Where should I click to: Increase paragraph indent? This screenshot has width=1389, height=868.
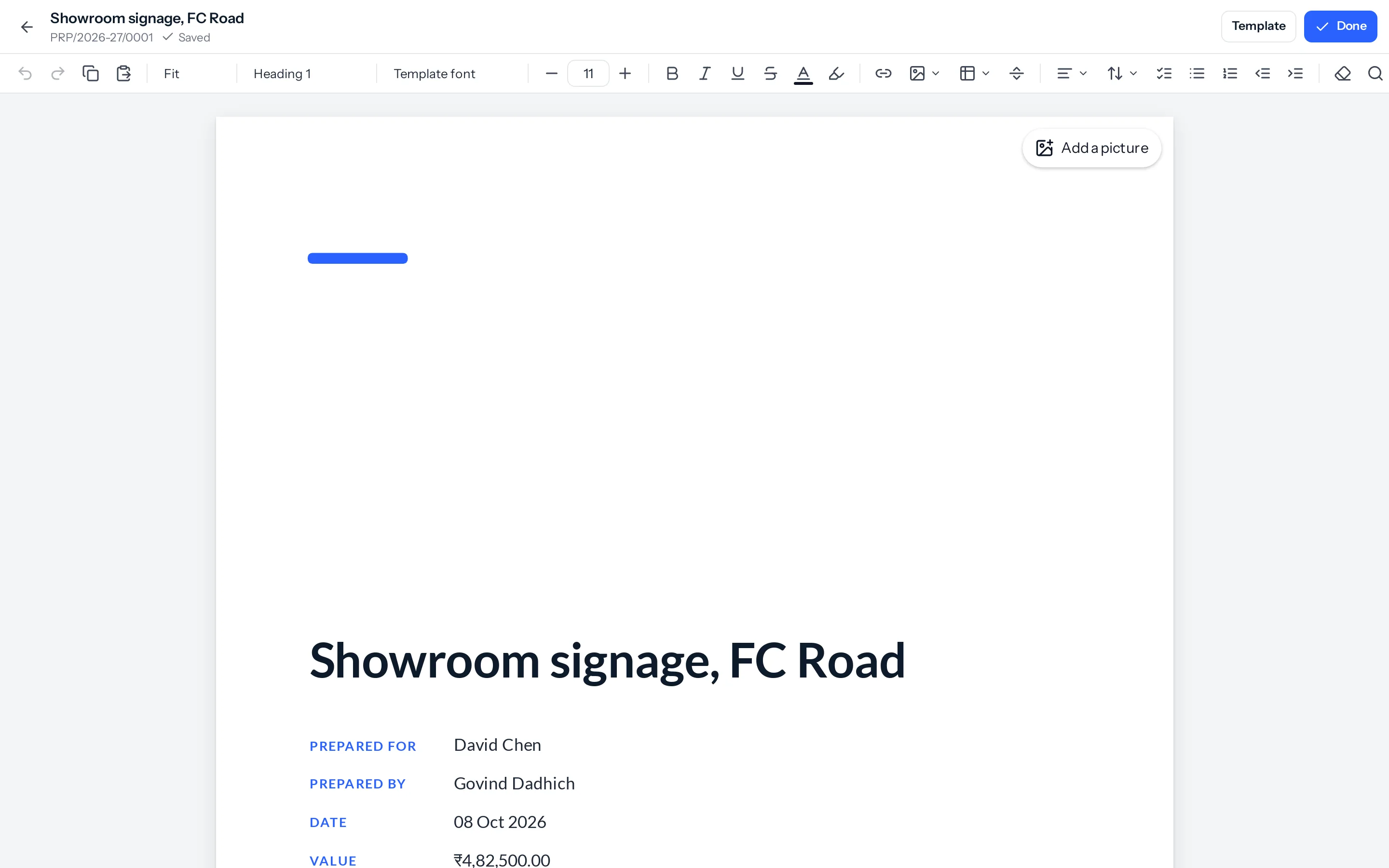click(x=1295, y=73)
